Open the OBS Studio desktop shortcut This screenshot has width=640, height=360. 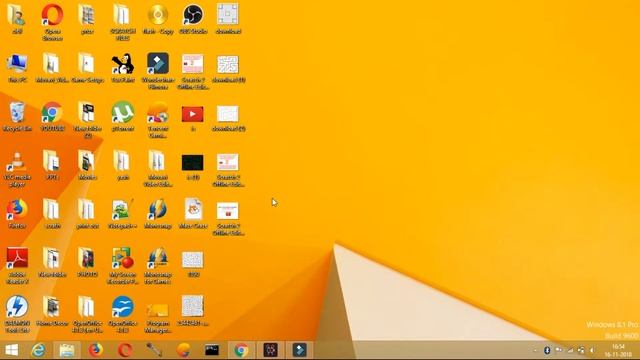click(193, 15)
